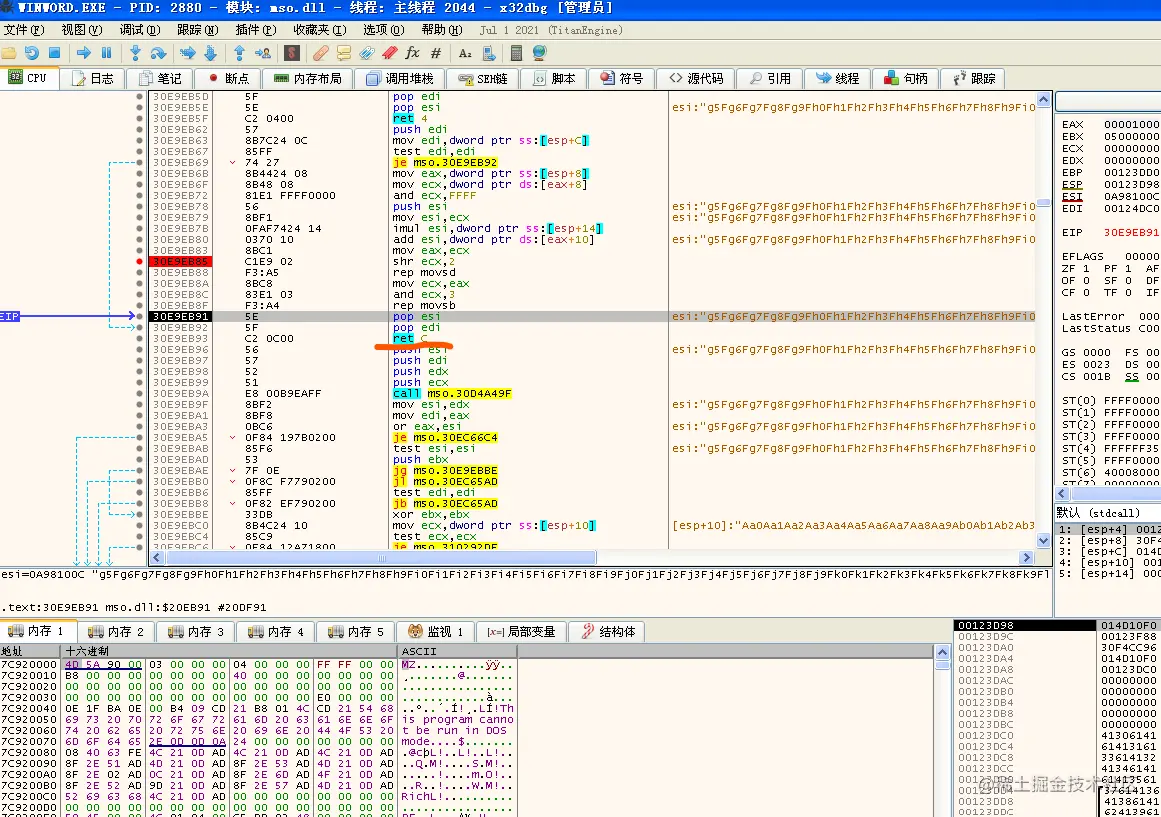Viewport: 1161px width, 817px height.
Task: Open the 内存 2 dump tab
Action: 116,632
